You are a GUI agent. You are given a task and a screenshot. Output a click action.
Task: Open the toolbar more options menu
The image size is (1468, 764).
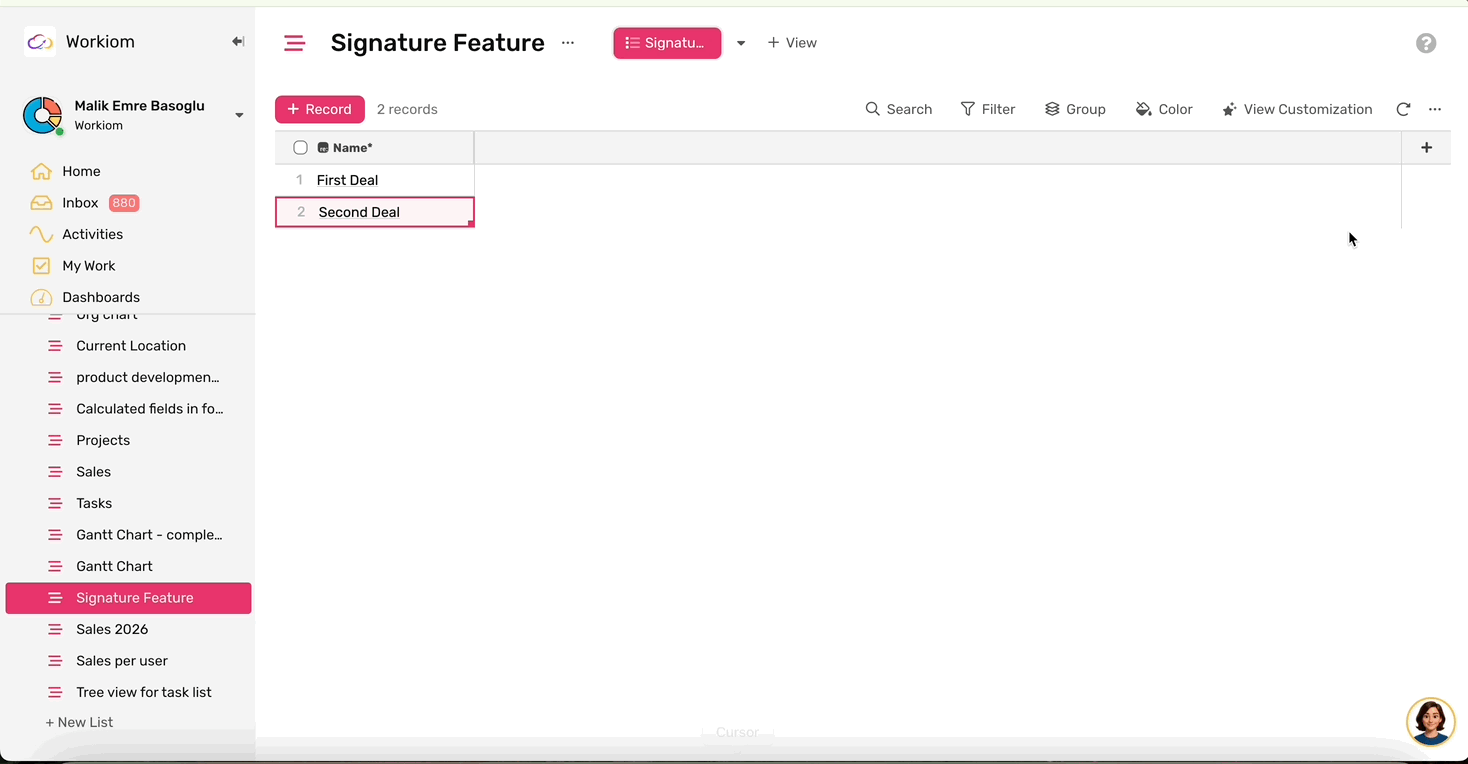tap(1435, 109)
